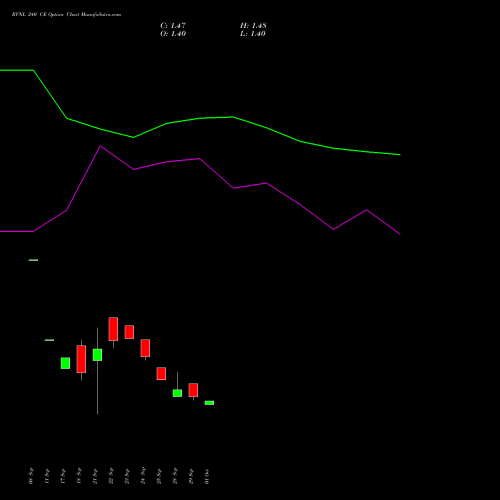Click the red candle for 29 Sep
500x500 pixels.
[193, 390]
